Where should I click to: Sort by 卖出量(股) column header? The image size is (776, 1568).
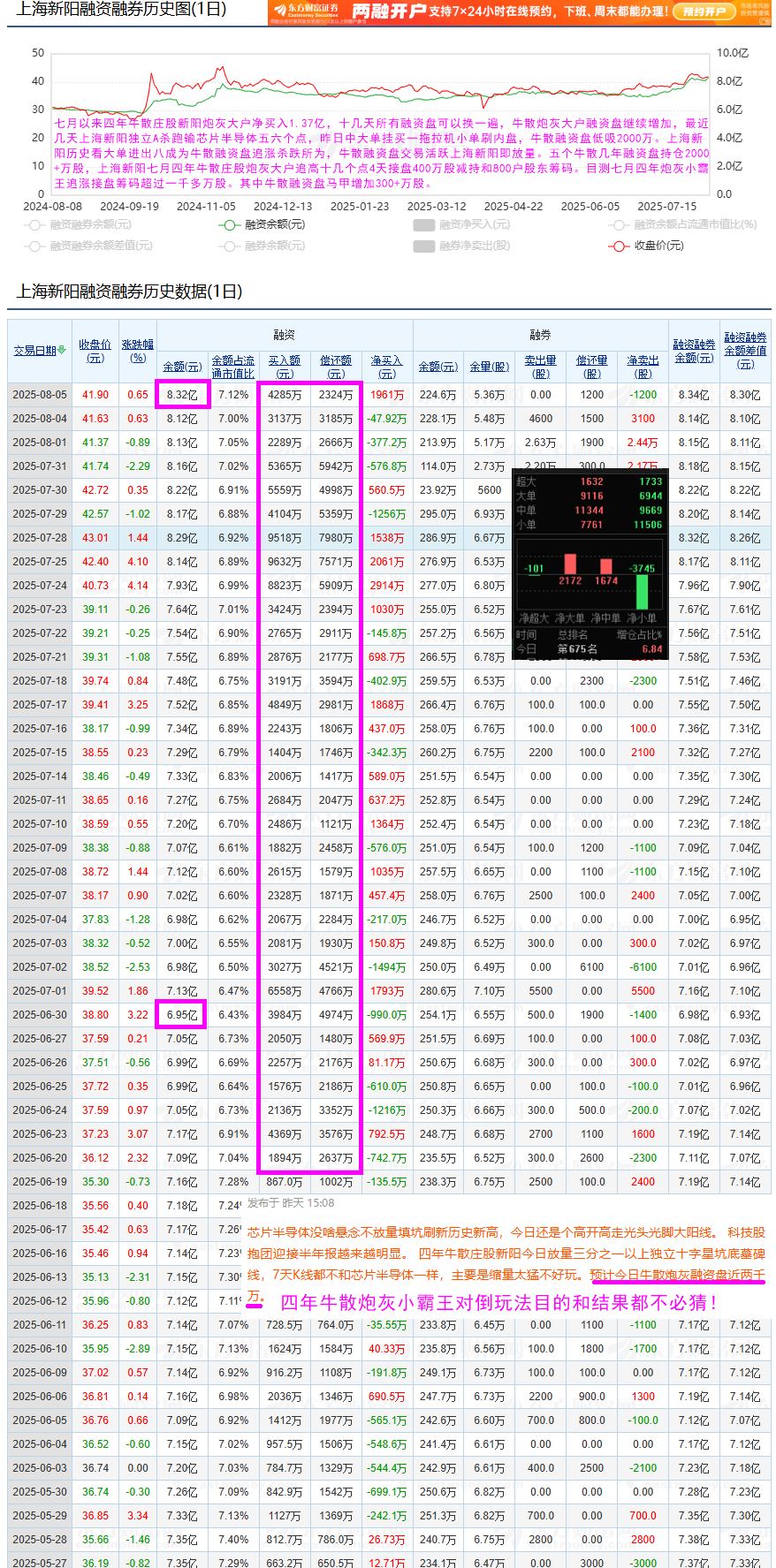541,367
